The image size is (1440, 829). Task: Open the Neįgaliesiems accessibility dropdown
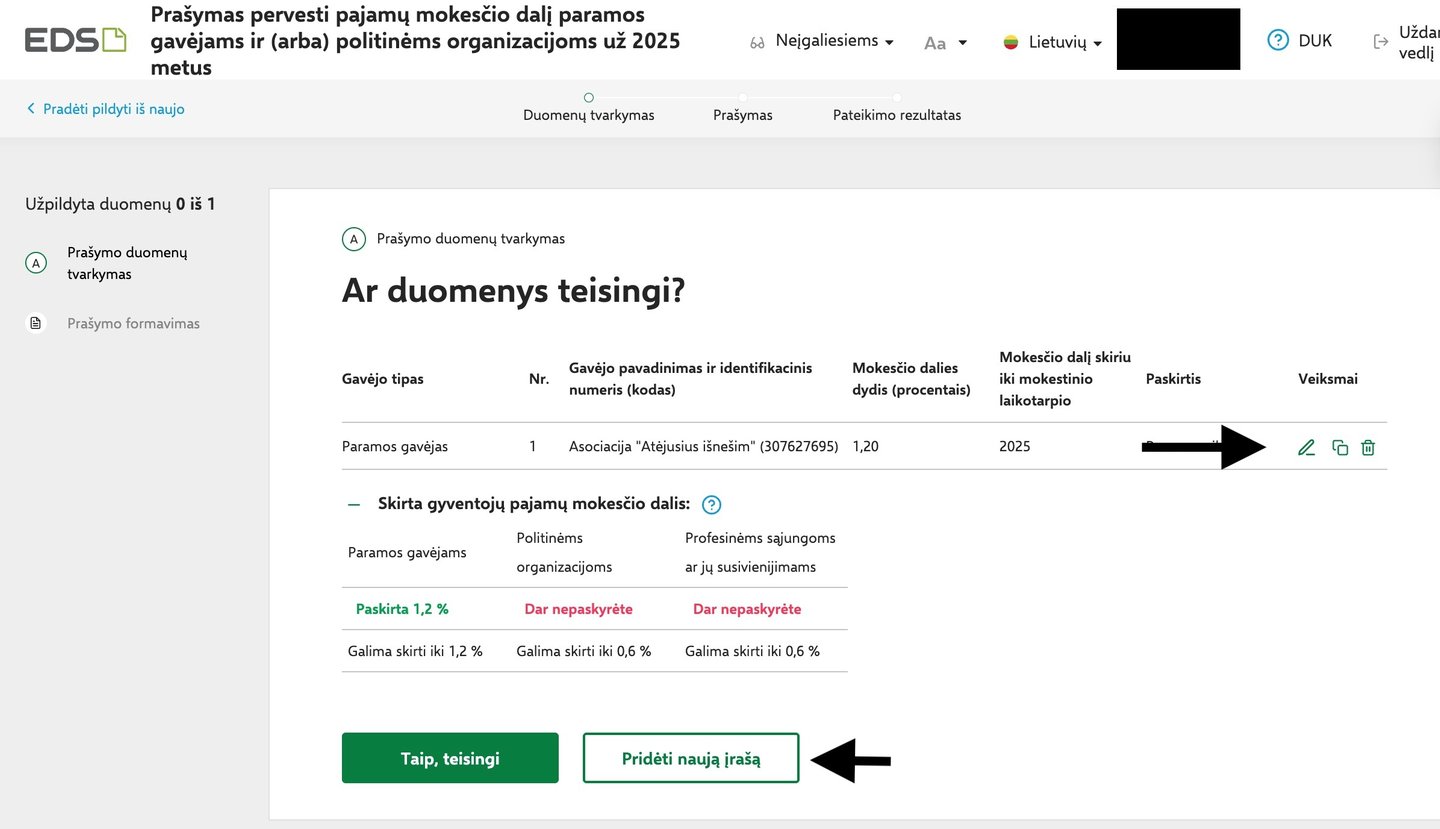[822, 41]
